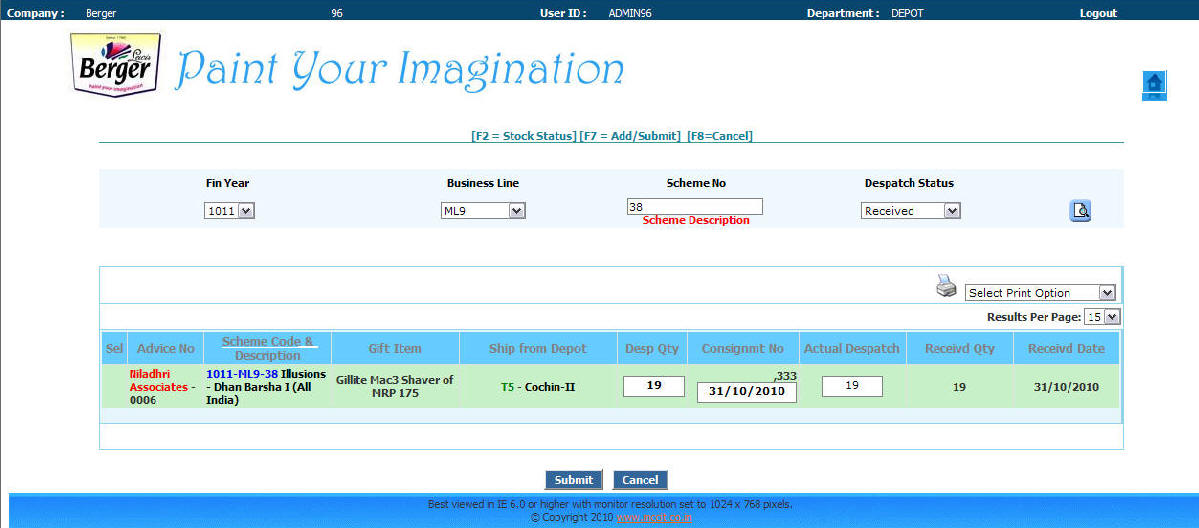This screenshot has width=1199, height=528.
Task: Click the F7 = Add/Submit link
Action: coord(630,136)
